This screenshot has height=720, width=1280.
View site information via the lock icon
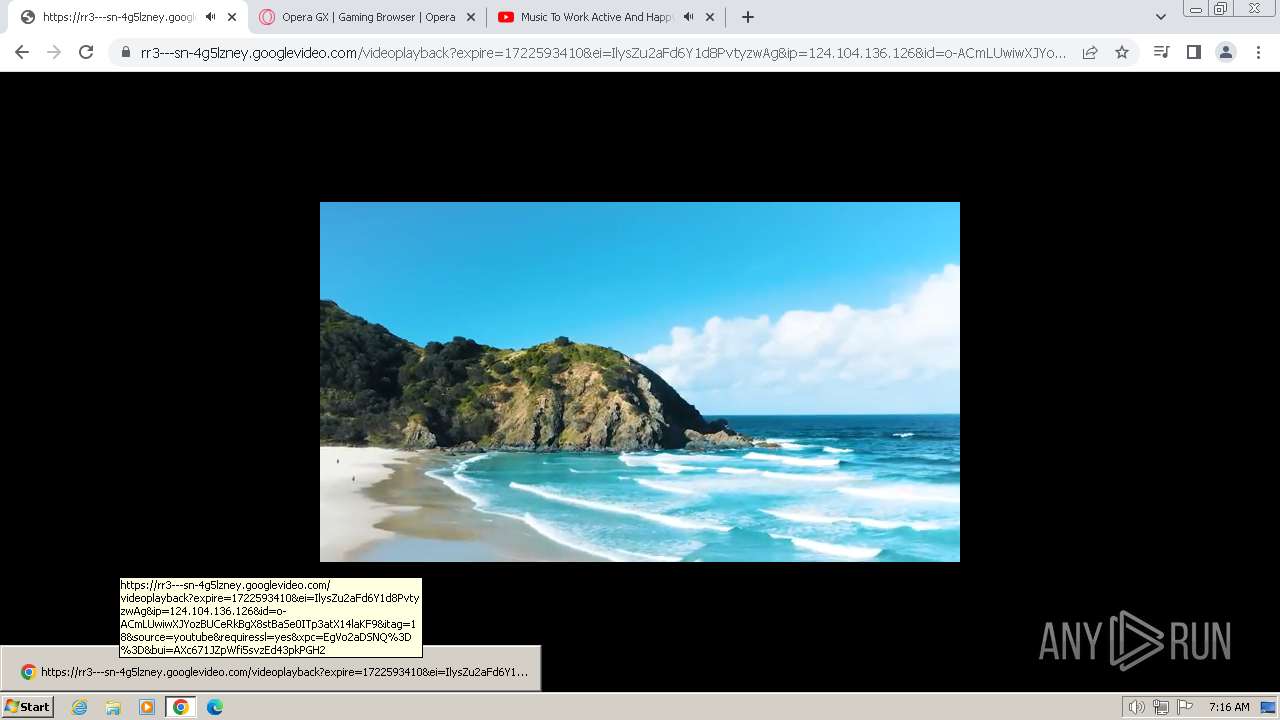(x=125, y=52)
